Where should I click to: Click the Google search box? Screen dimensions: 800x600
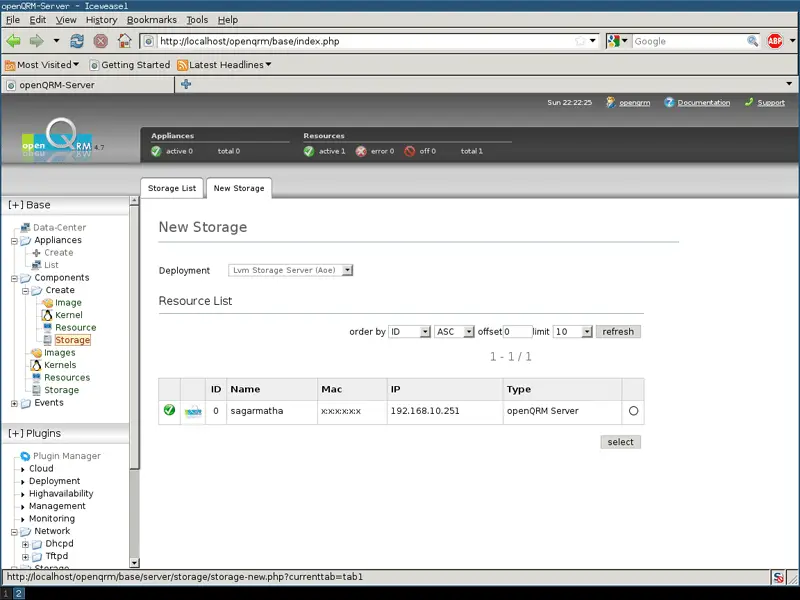(x=689, y=41)
